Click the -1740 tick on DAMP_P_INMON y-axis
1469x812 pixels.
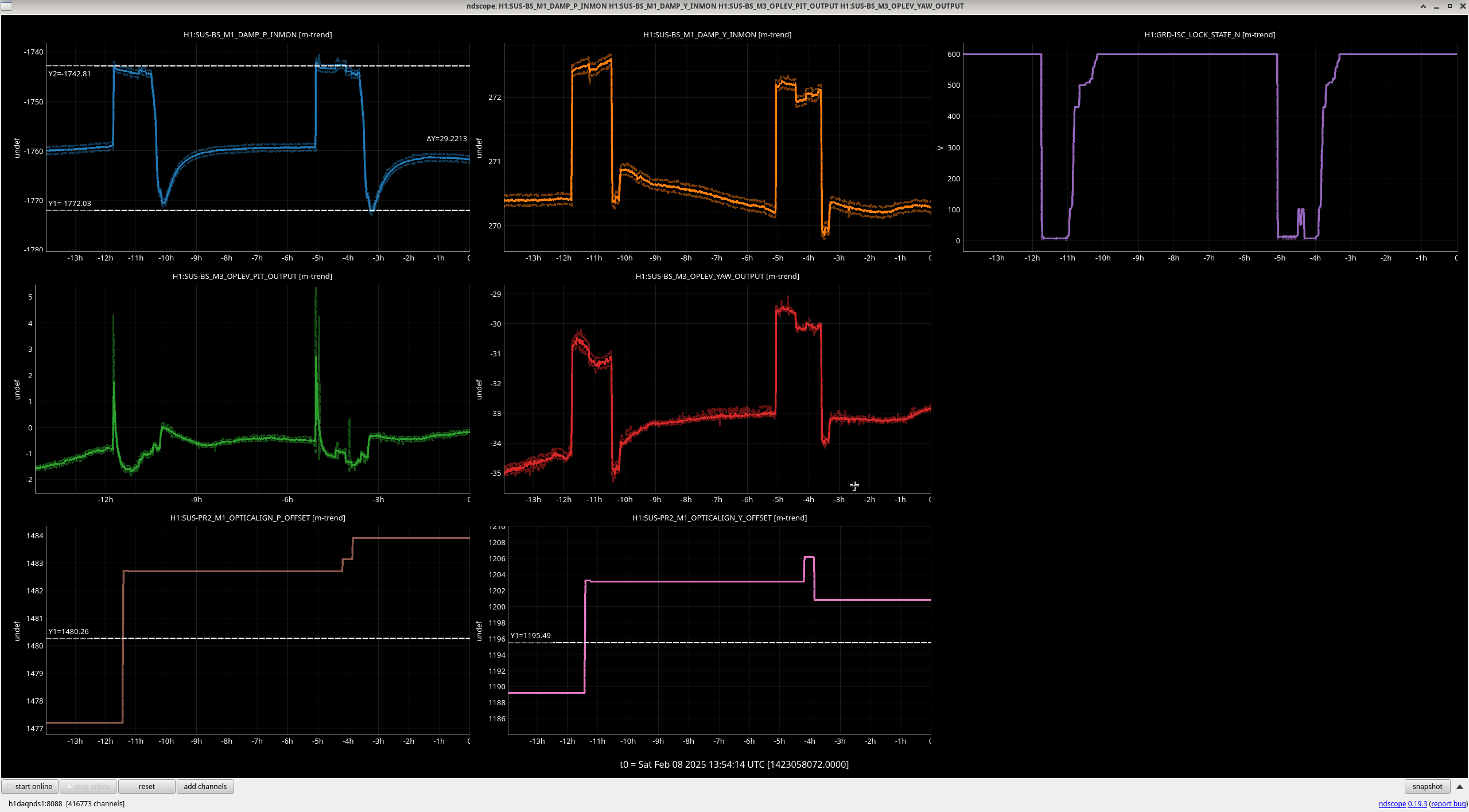(33, 52)
